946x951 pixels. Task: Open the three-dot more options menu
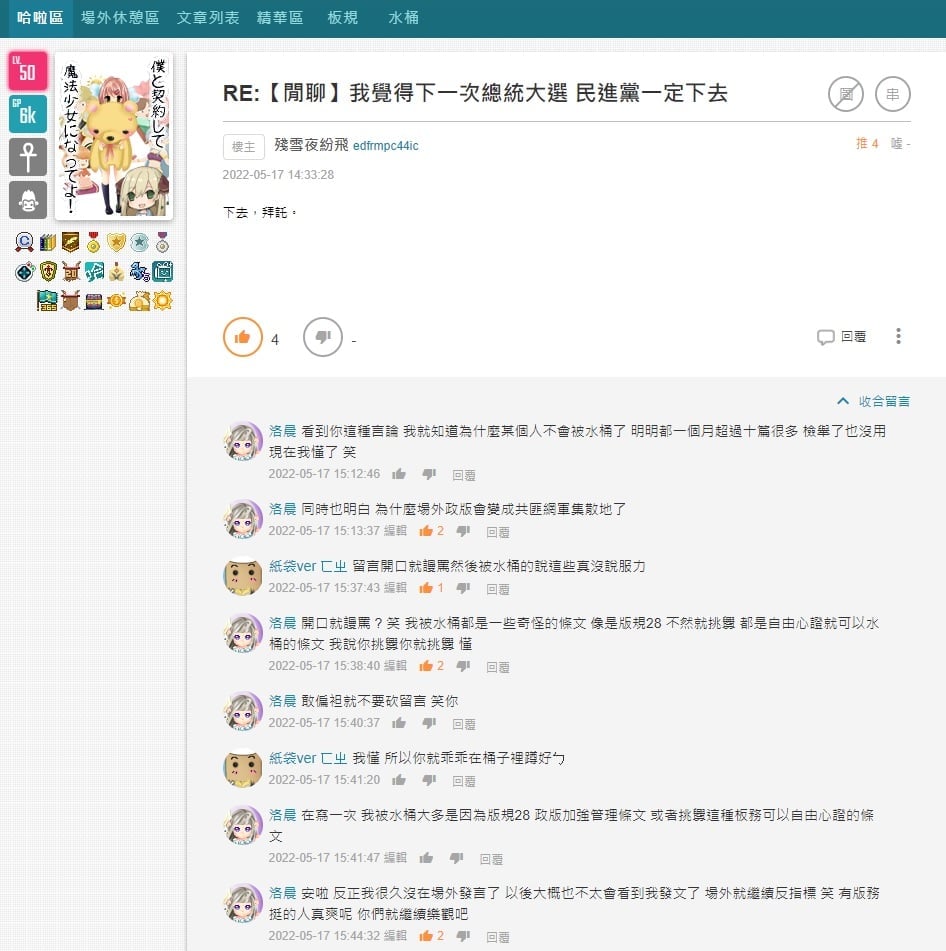pos(898,337)
